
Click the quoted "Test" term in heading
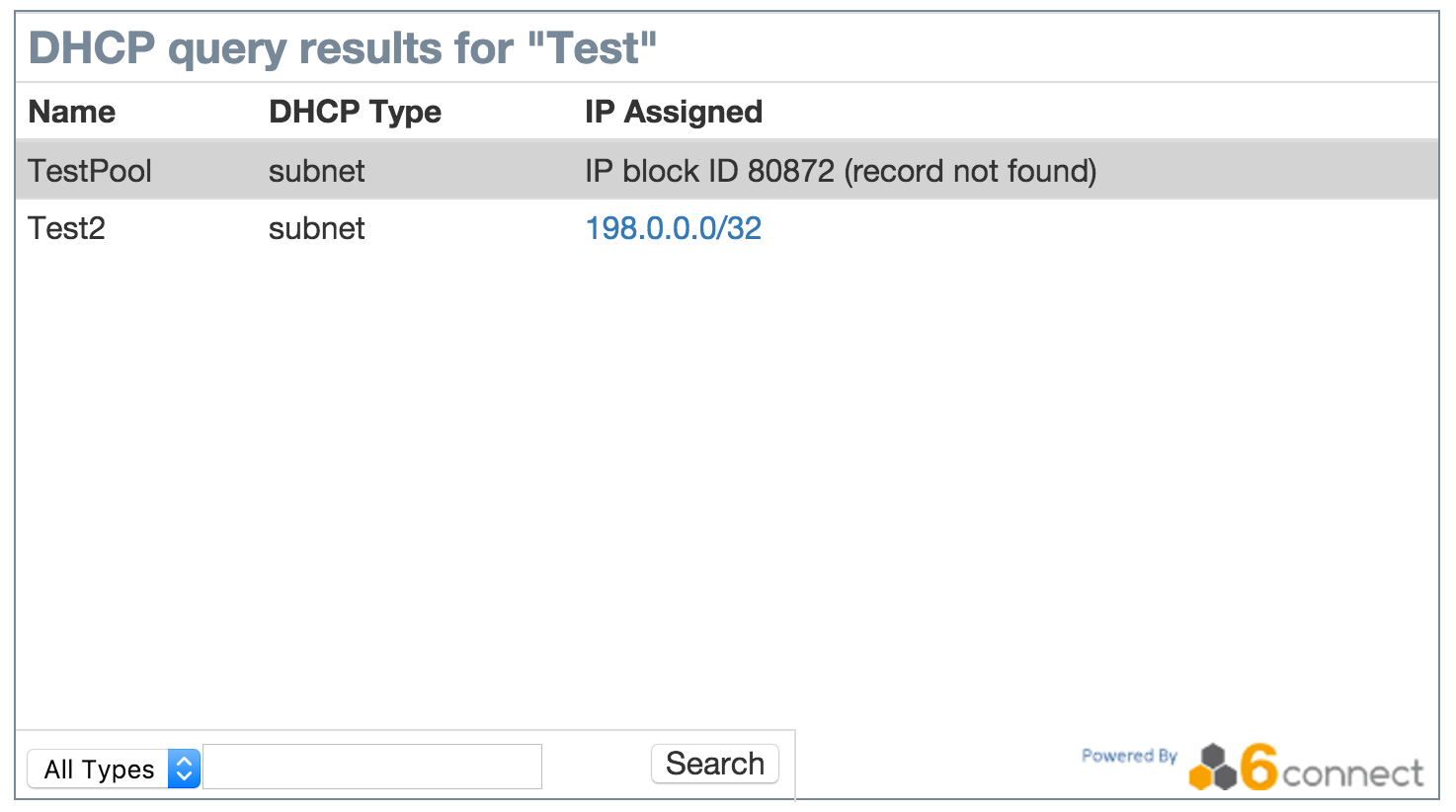[x=593, y=47]
